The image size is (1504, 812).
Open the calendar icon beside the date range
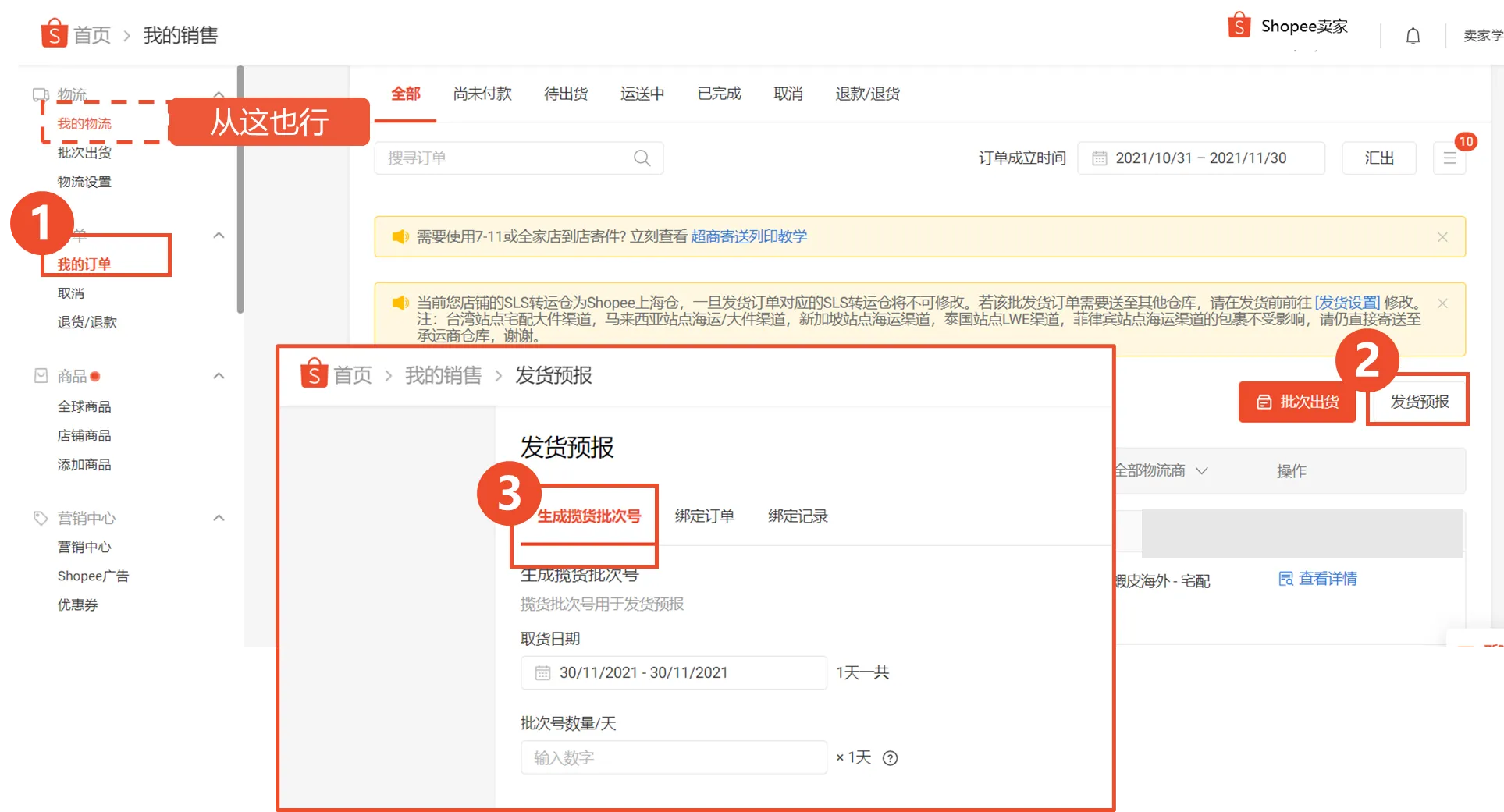(1100, 158)
